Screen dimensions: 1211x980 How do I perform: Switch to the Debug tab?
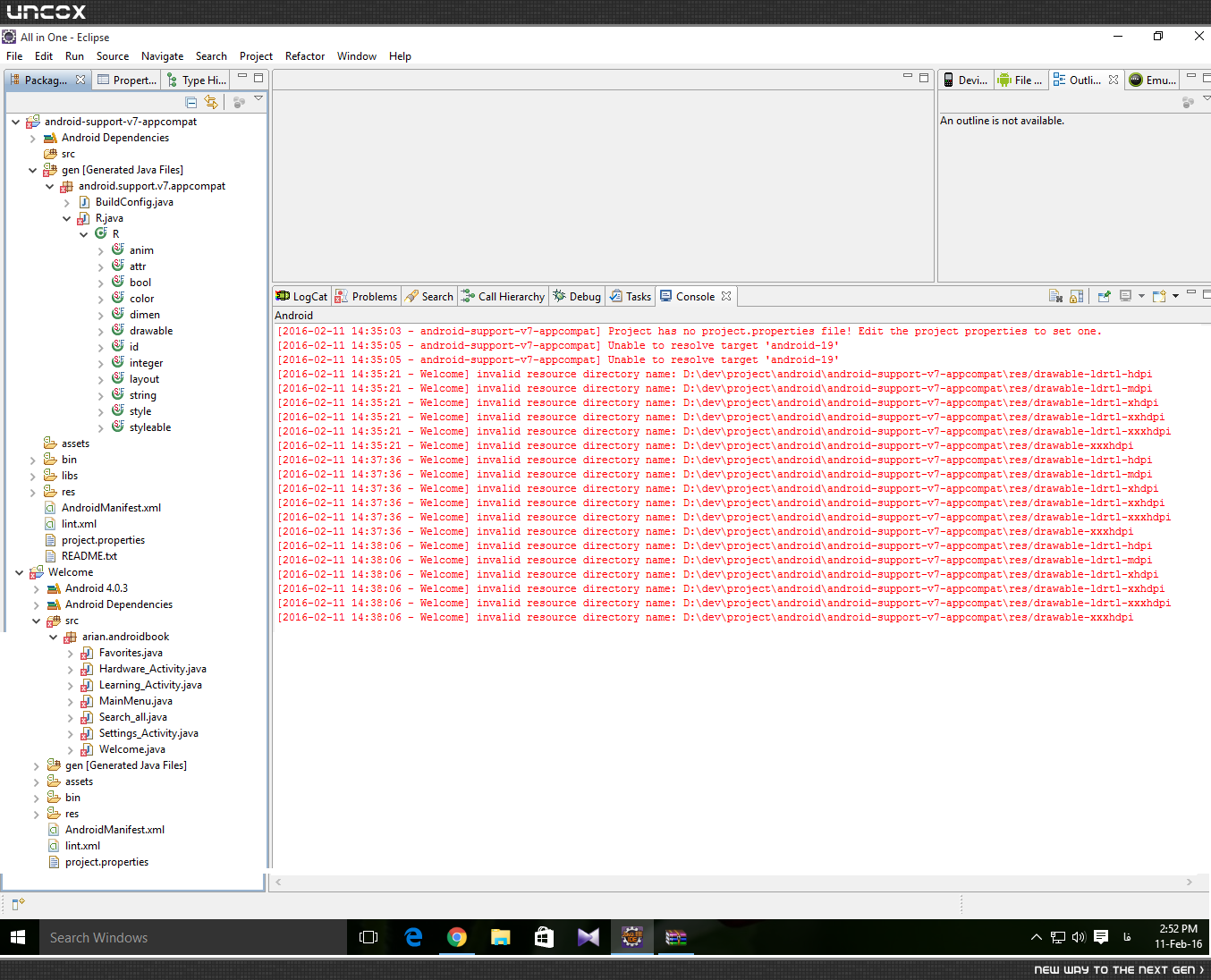click(576, 297)
